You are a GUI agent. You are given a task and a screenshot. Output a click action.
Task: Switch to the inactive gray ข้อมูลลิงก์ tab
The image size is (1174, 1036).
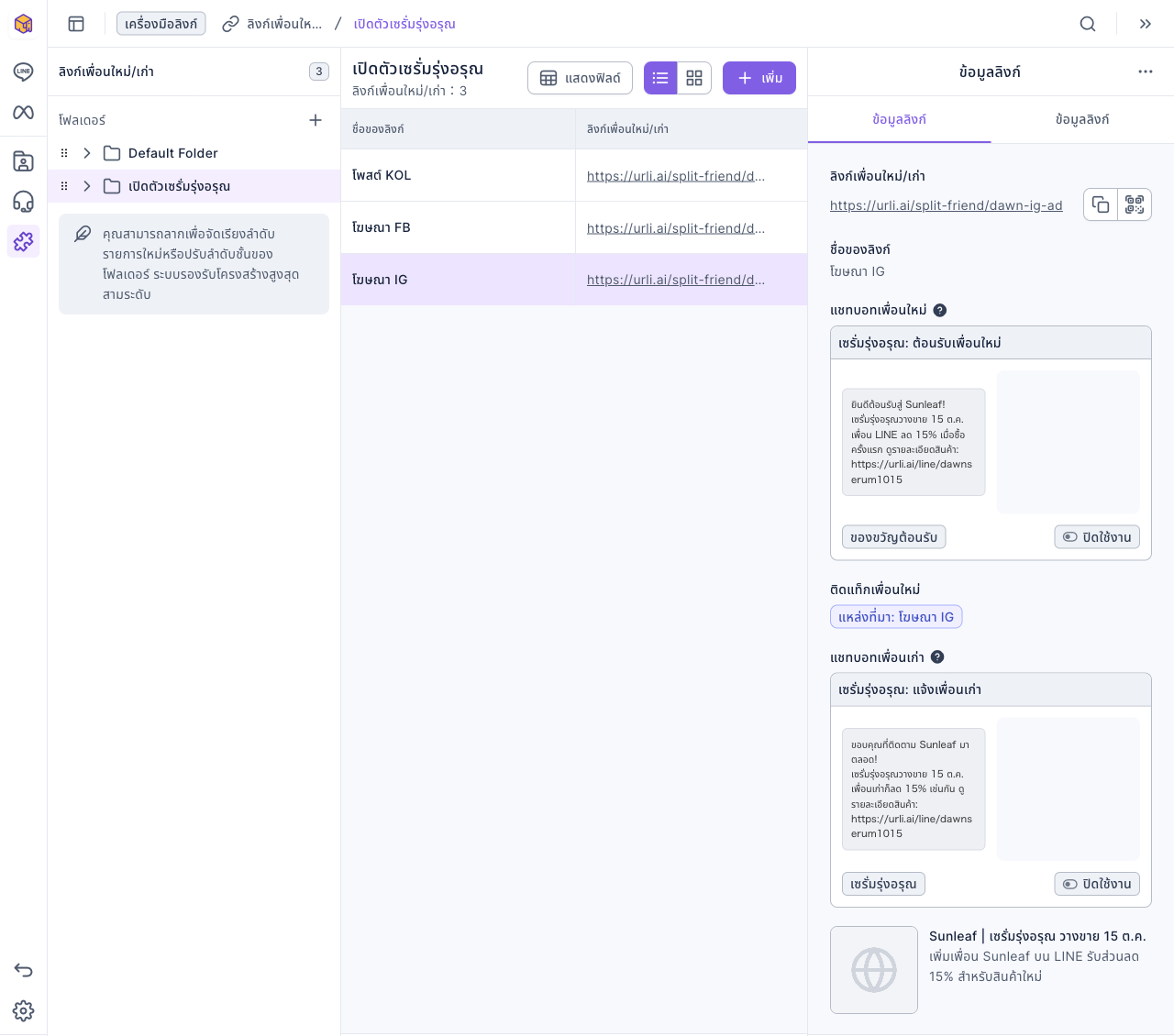tap(1082, 119)
